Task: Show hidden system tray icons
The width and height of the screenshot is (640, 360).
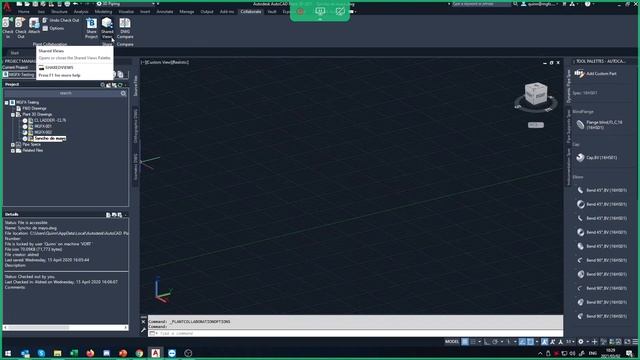Action: click(x=540, y=353)
